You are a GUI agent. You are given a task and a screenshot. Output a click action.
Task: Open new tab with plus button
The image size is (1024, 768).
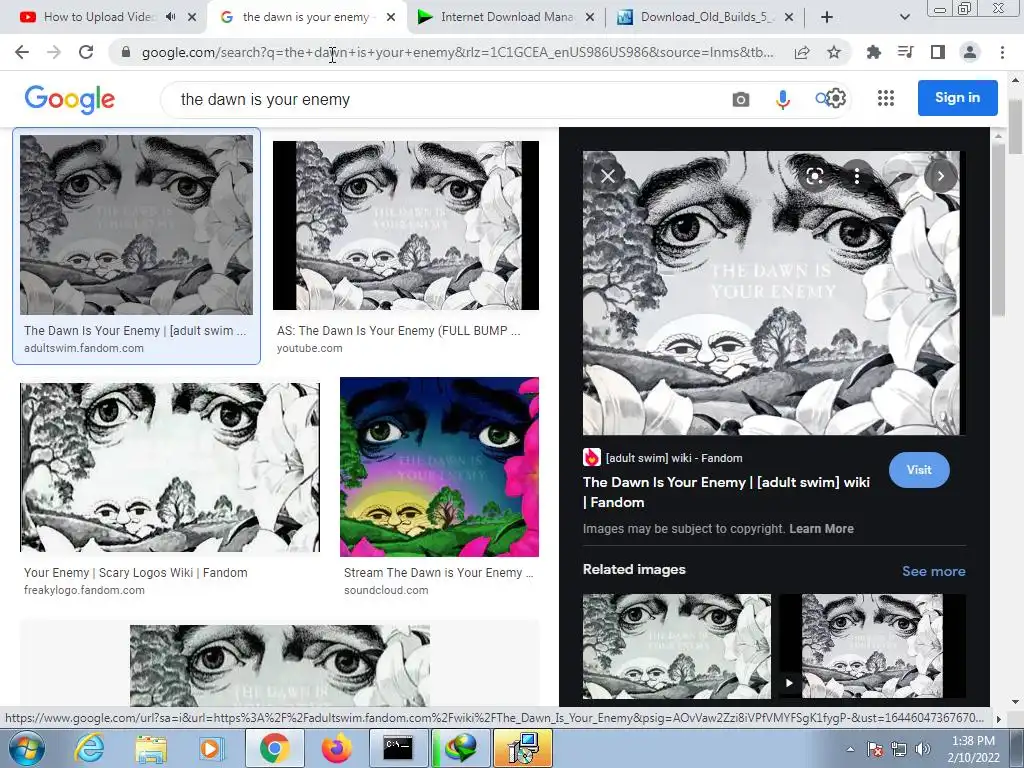(x=827, y=17)
